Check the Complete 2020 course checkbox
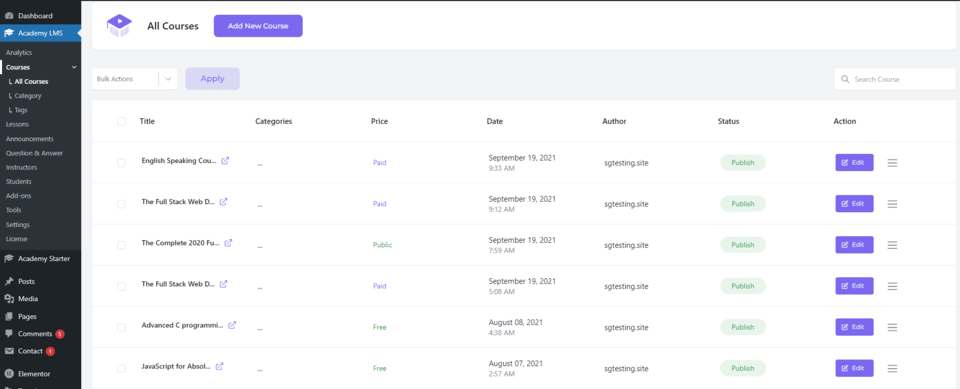This screenshot has width=960, height=389. 121,245
